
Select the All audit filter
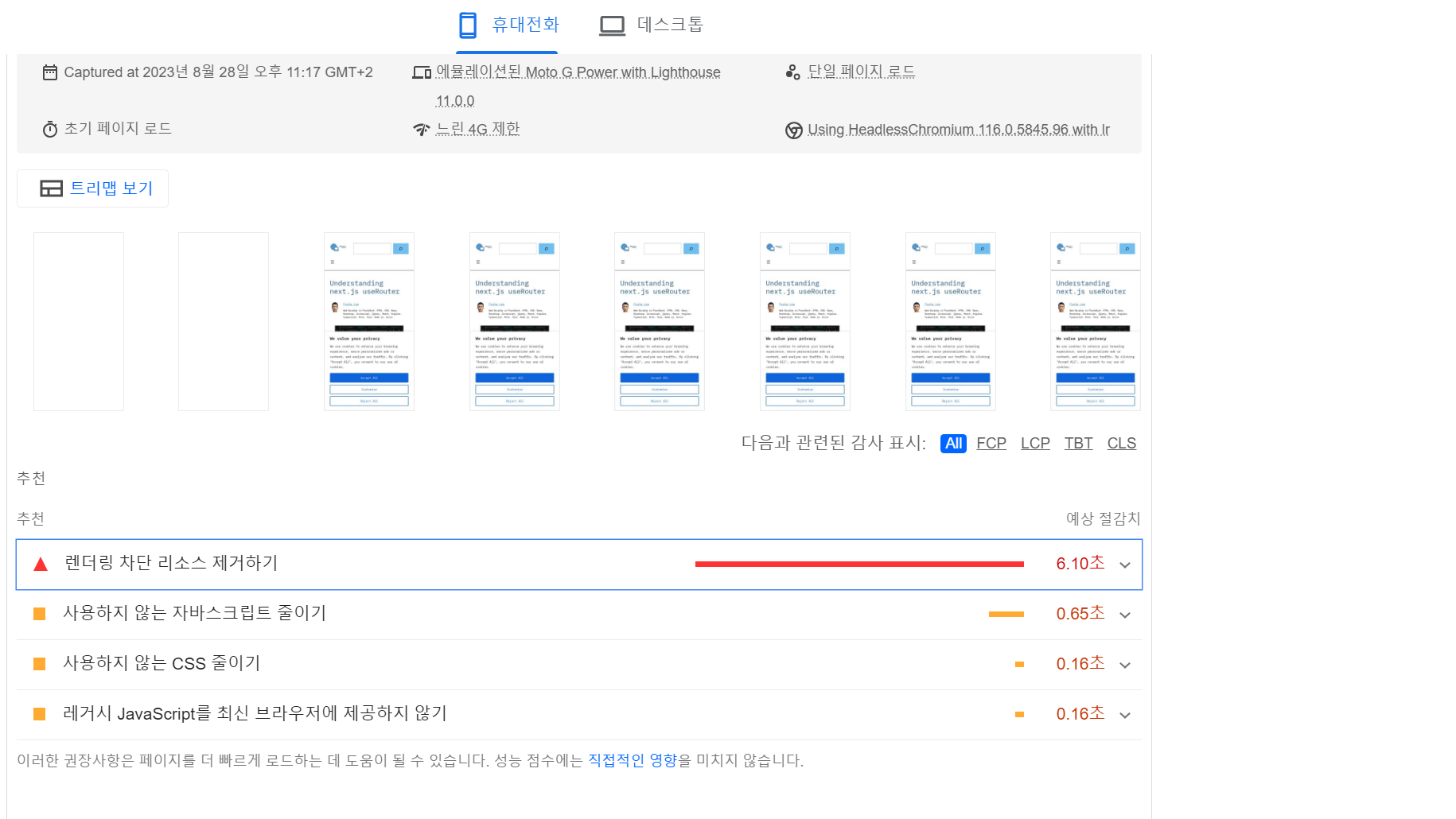tap(953, 444)
